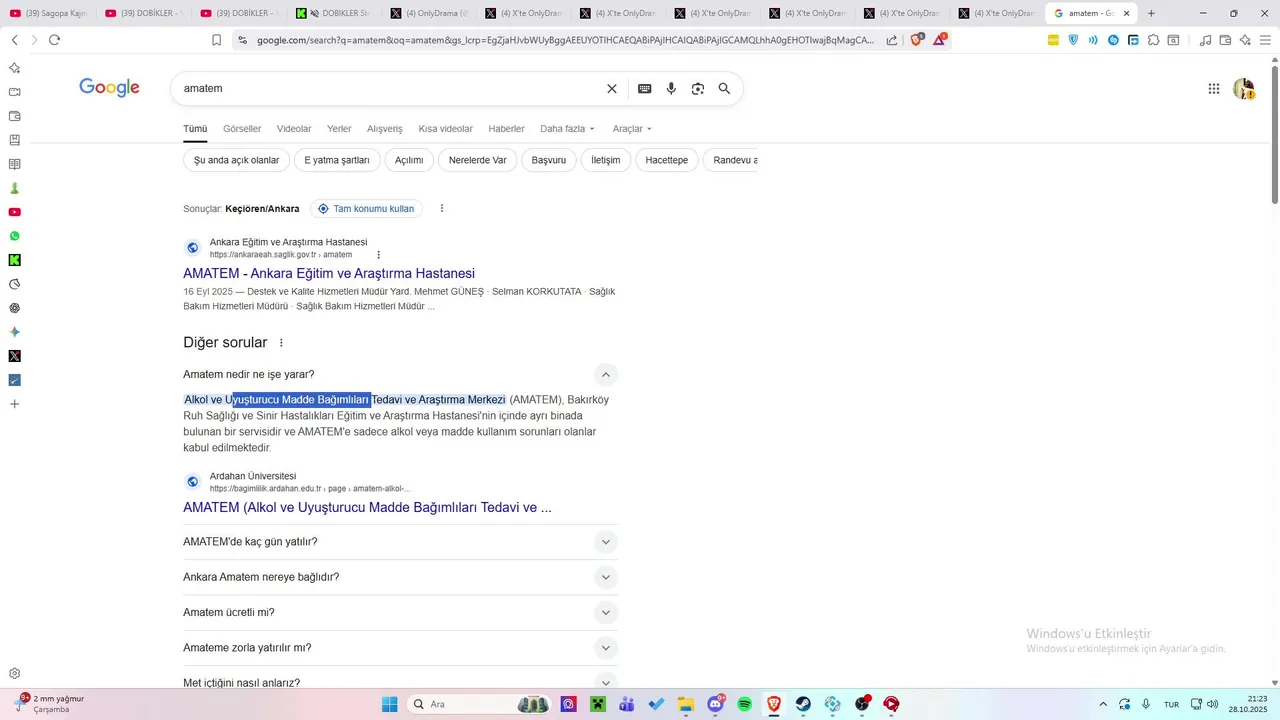Open the Kick shortcut in sidebar

14,260
